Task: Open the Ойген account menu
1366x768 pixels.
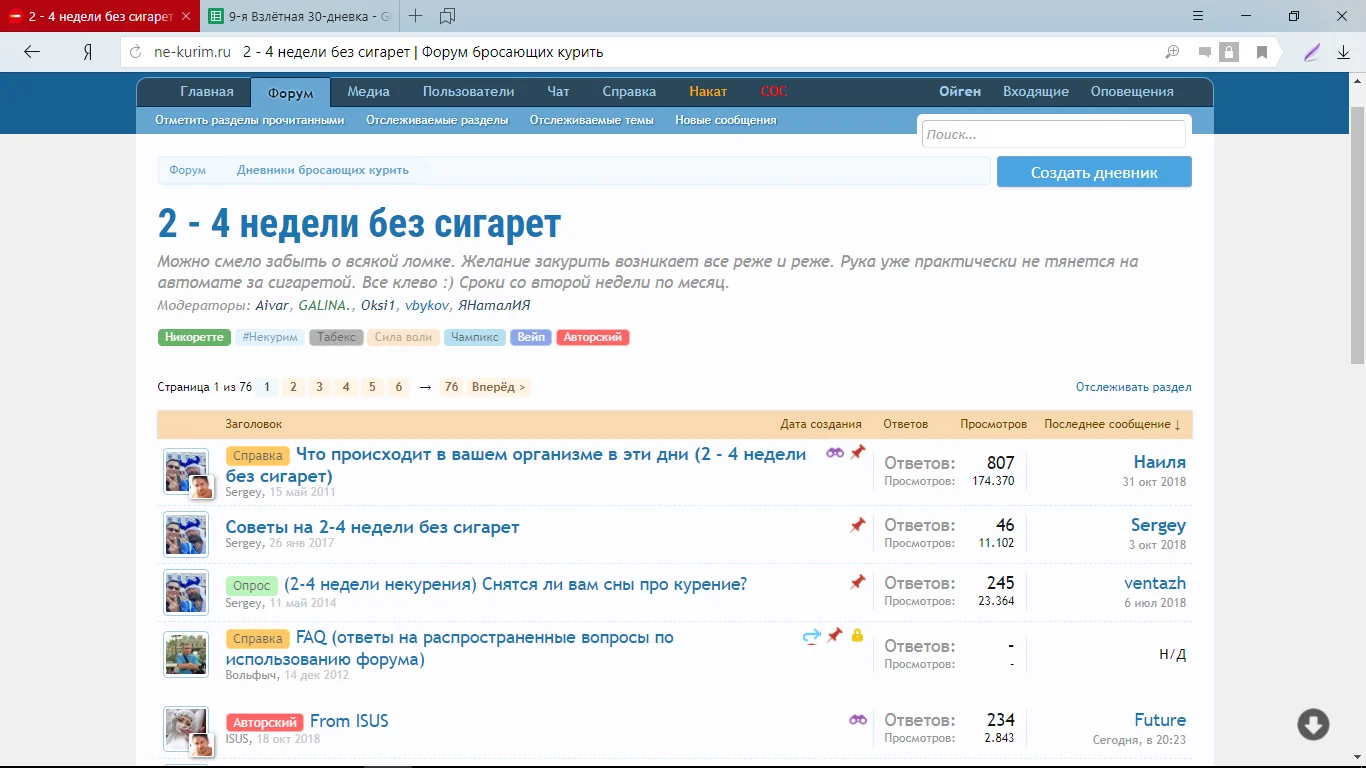Action: [960, 92]
